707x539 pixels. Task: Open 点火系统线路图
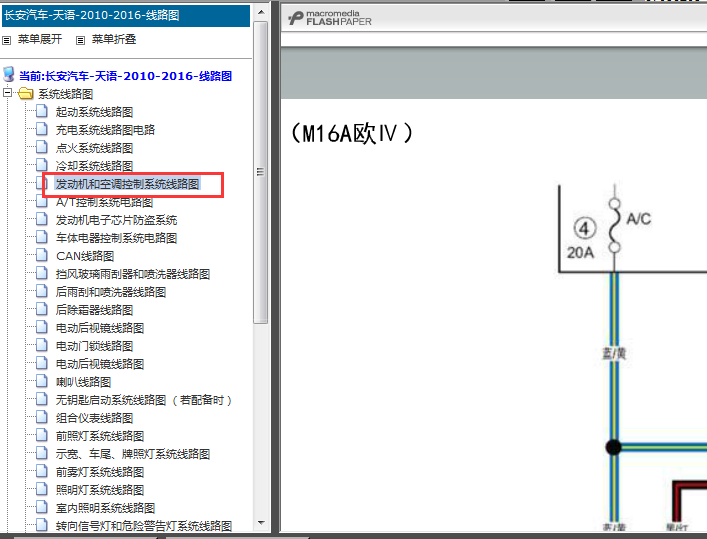point(94,148)
